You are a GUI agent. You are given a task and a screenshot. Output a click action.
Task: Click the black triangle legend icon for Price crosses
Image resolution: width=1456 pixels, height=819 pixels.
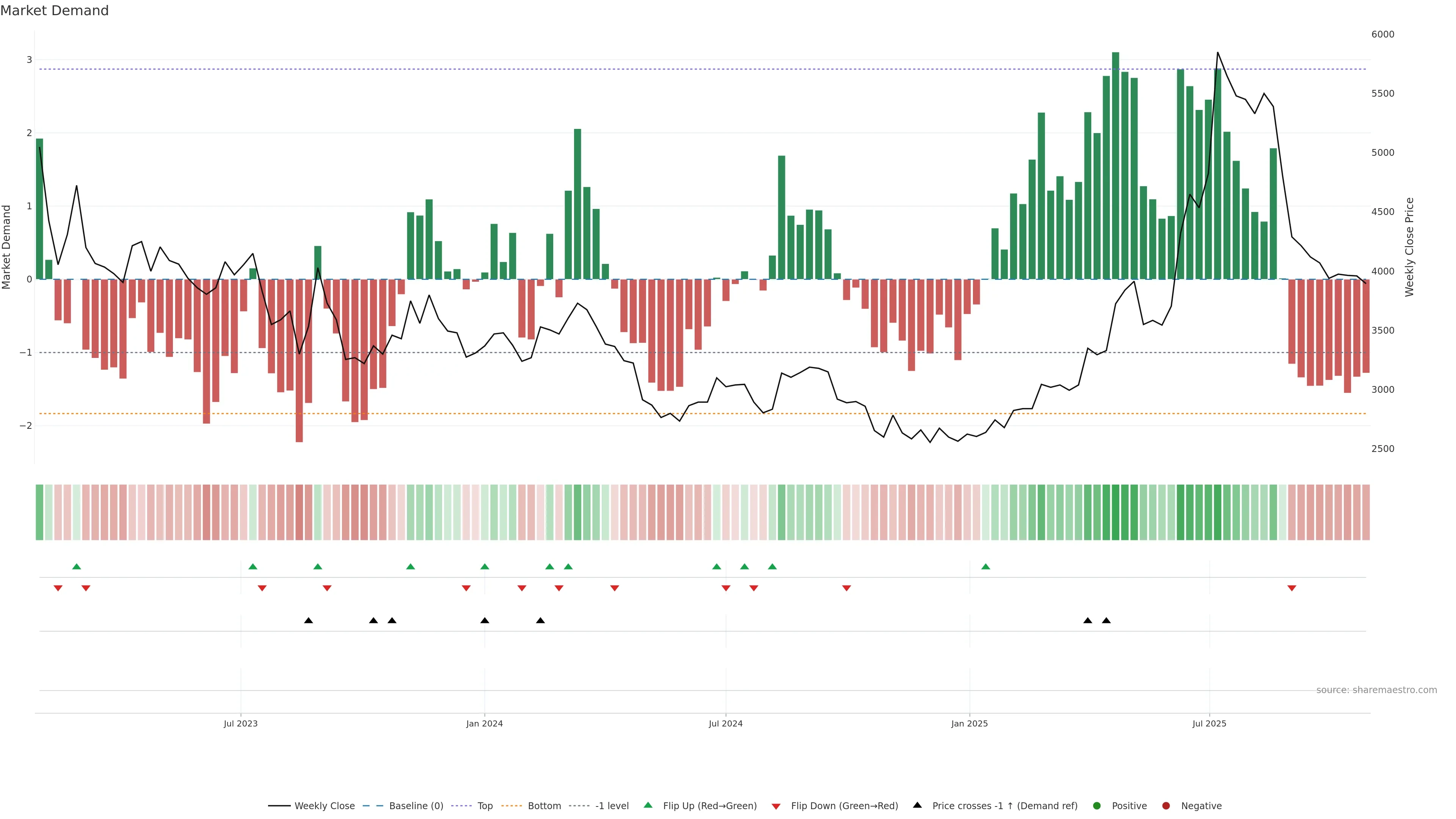pyautogui.click(x=917, y=805)
